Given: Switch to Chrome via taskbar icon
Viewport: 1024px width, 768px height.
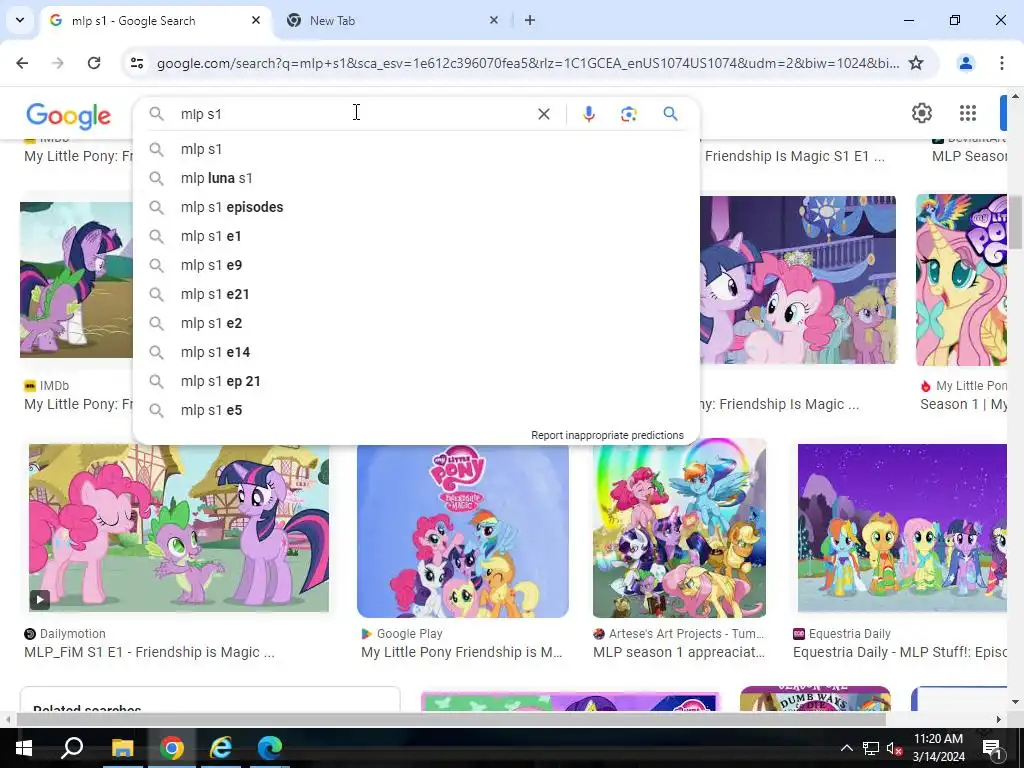Looking at the screenshot, I should 172,748.
